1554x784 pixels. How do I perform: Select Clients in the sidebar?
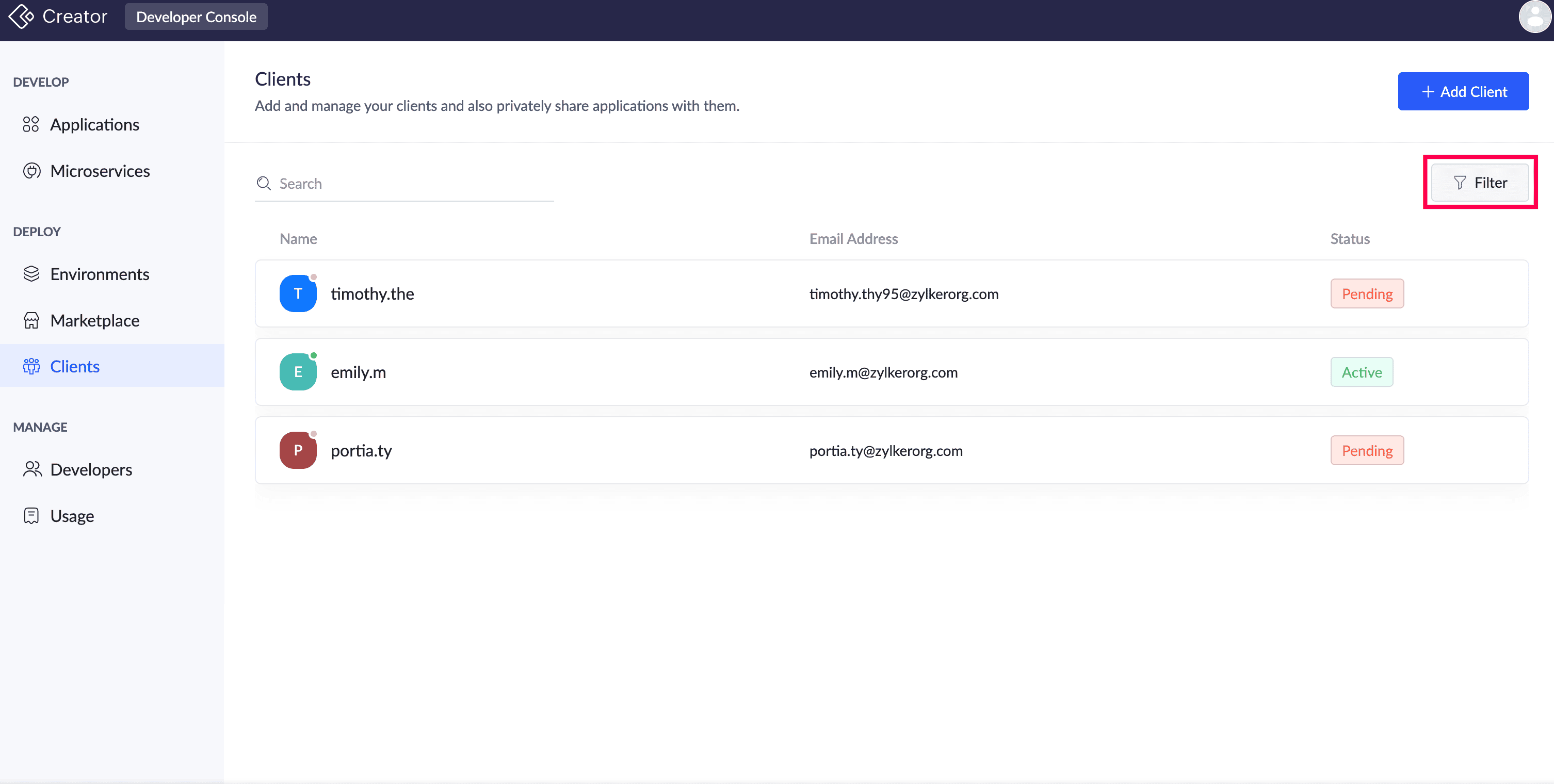point(75,366)
